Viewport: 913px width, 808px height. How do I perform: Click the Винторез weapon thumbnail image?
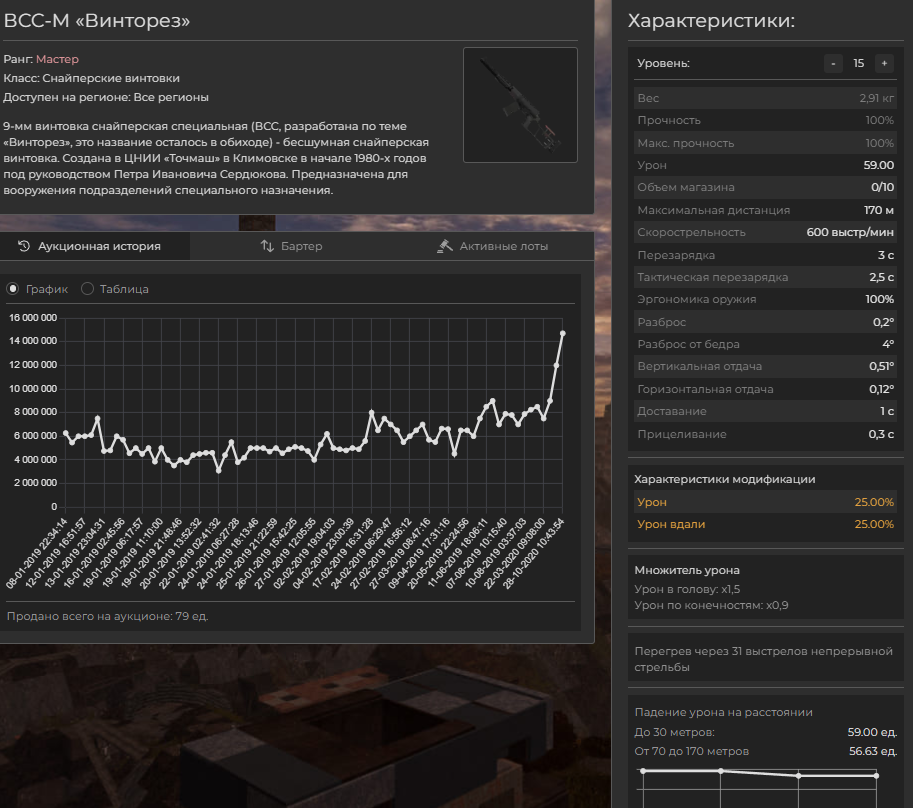tap(520, 104)
